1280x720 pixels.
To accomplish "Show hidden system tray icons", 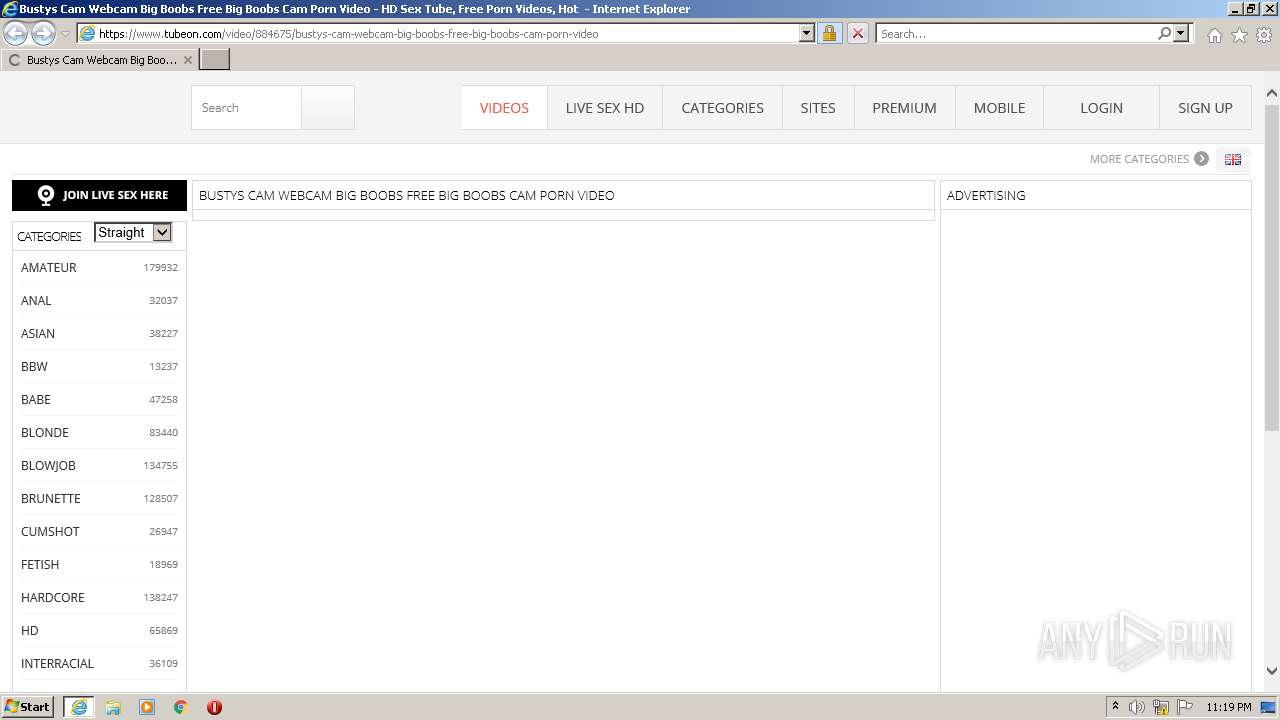I will pyautogui.click(x=1115, y=707).
